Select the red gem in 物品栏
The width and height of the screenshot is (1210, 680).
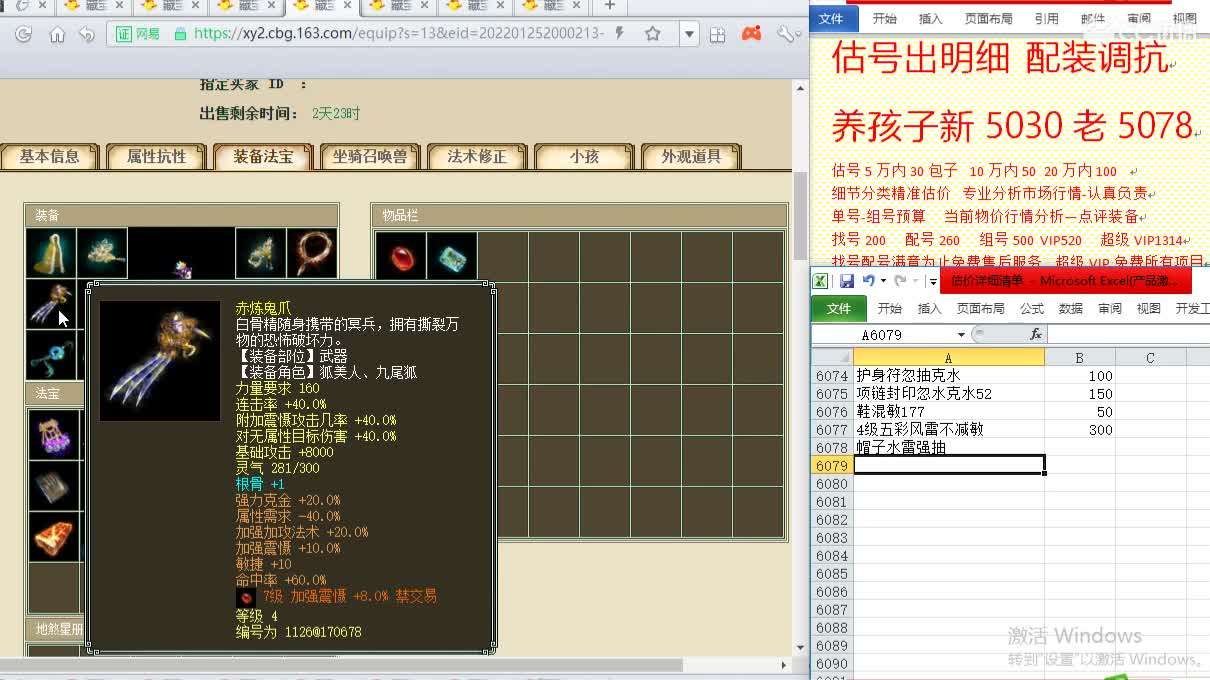click(x=401, y=257)
